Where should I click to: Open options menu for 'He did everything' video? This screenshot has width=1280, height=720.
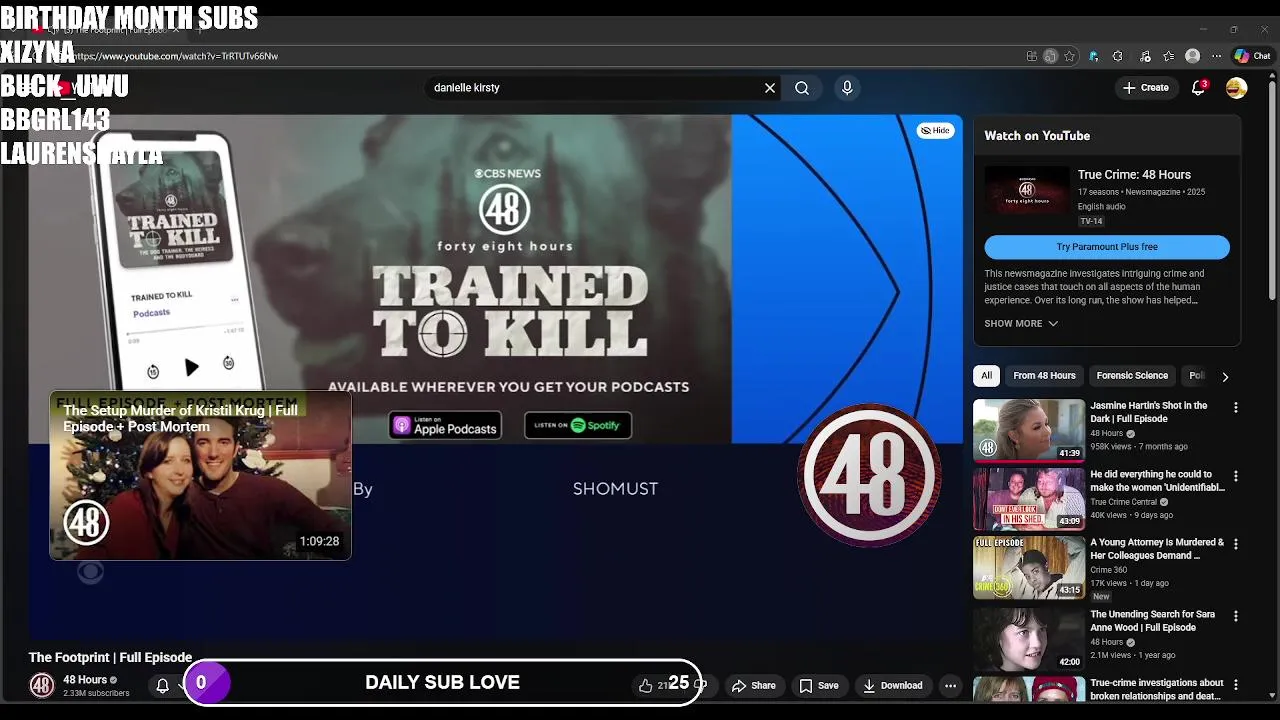click(x=1236, y=476)
